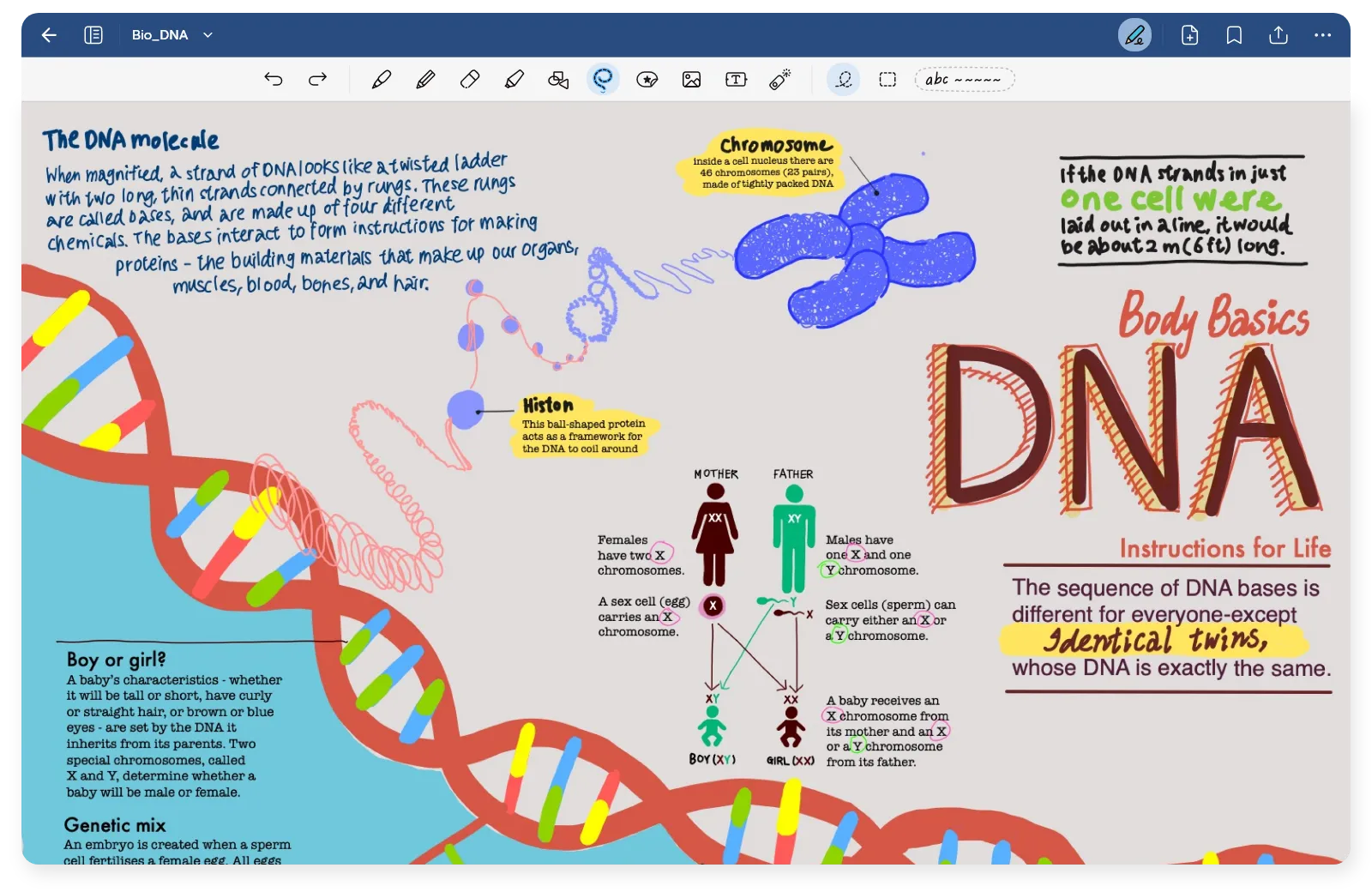
Task: Open the Bio_DNA title dropdown
Action: (205, 35)
